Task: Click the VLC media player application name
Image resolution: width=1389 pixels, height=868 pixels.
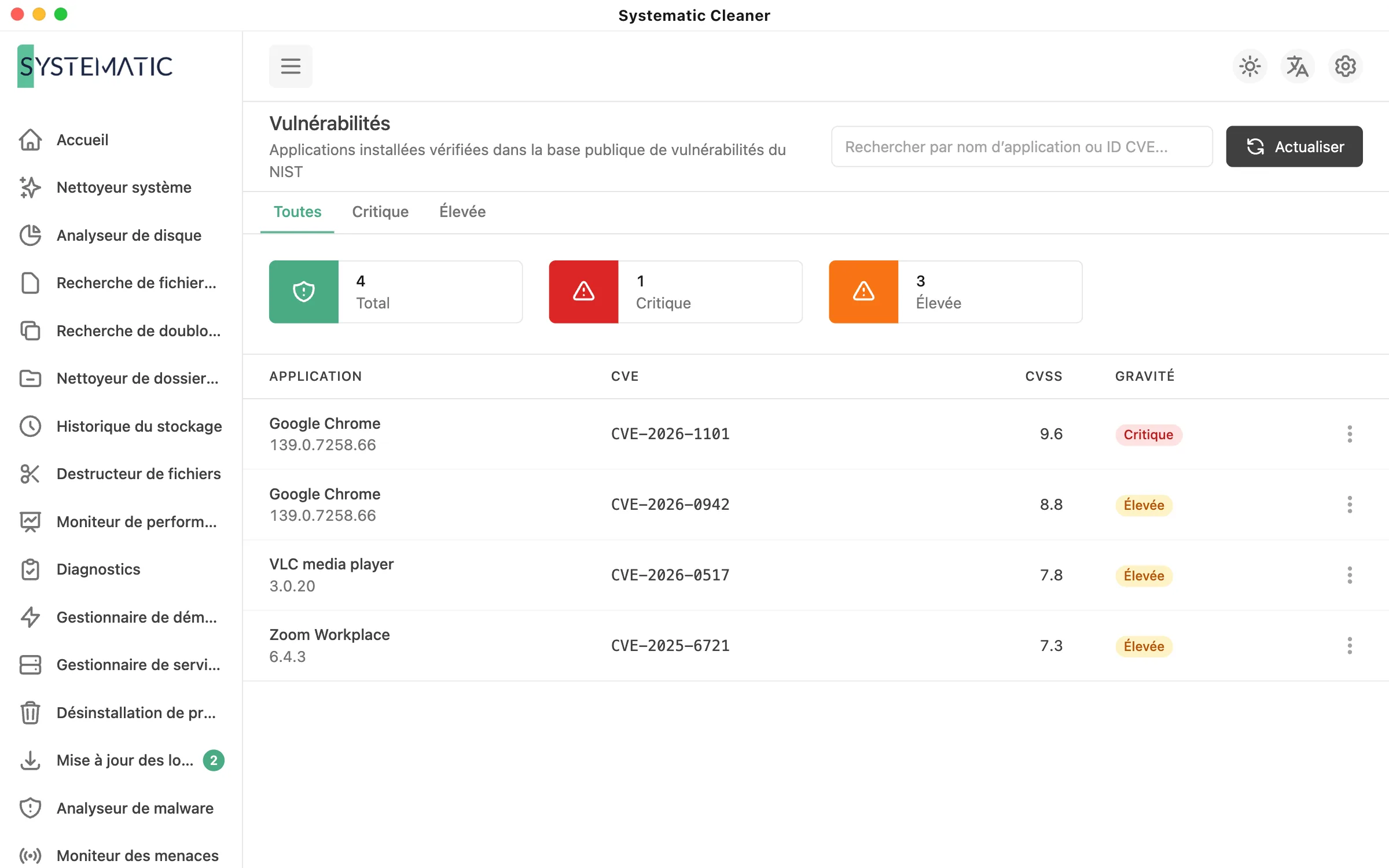Action: coord(331,564)
